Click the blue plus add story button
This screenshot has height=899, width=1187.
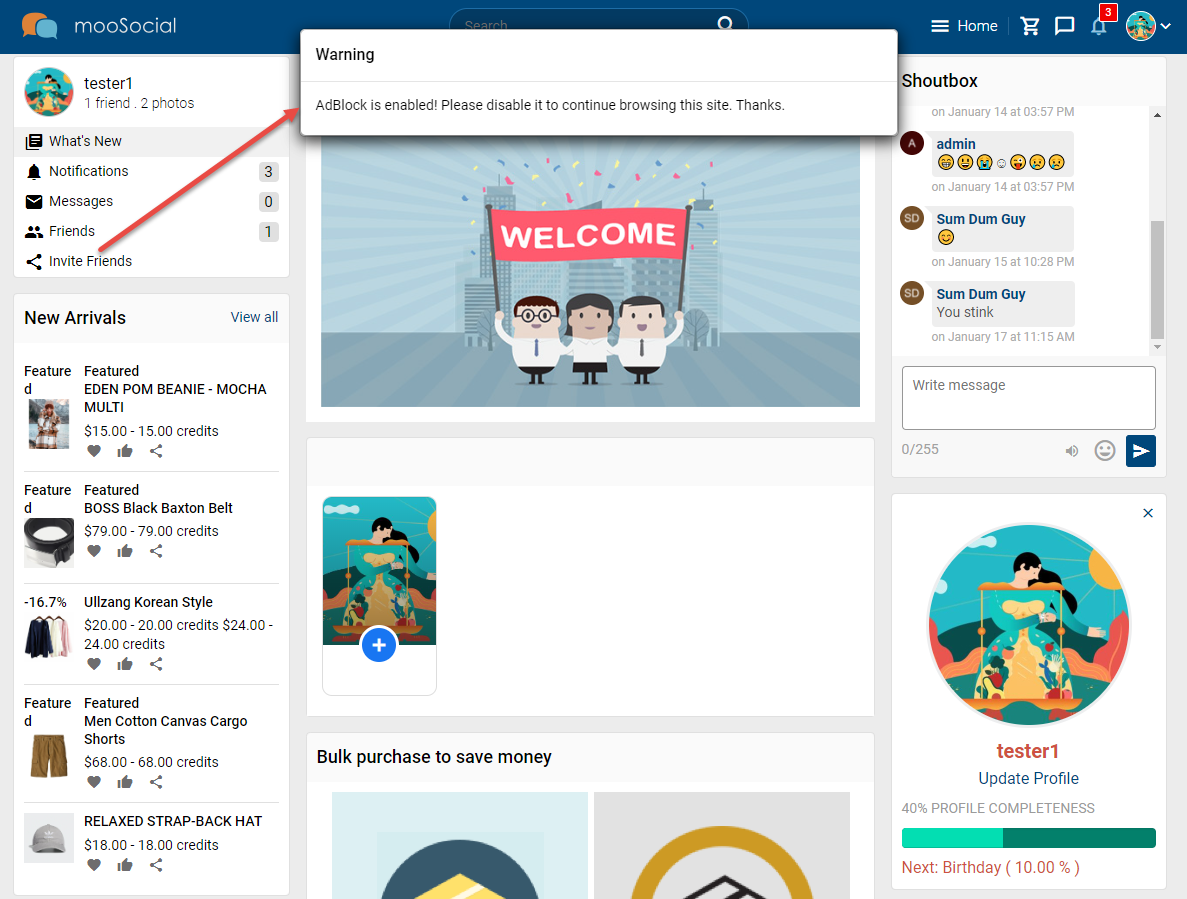point(379,645)
